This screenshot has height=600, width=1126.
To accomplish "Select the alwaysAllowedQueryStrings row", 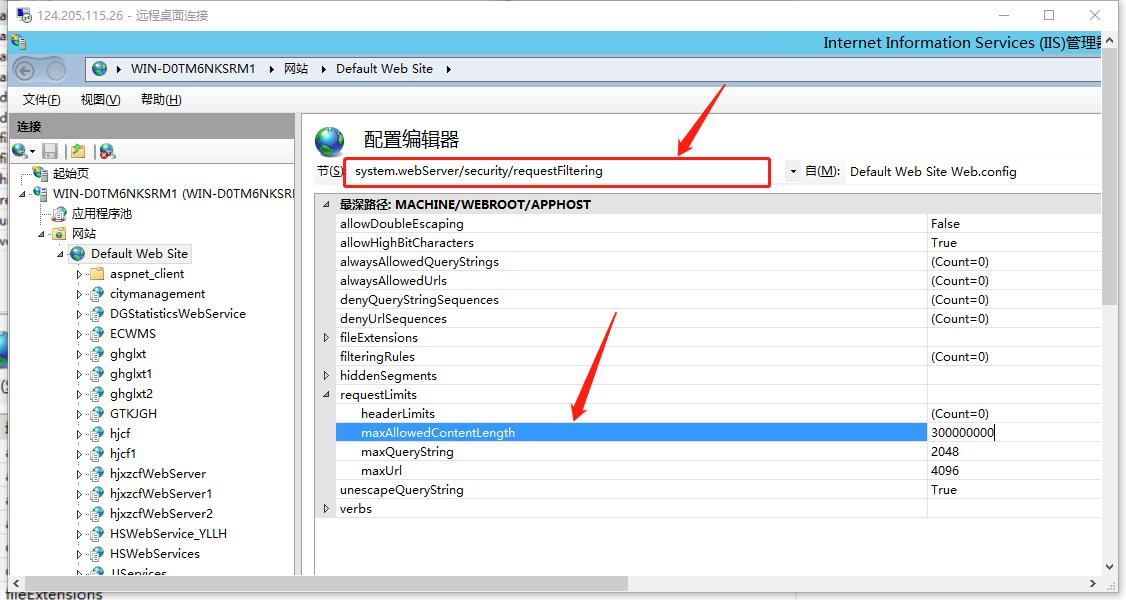I will point(718,262).
